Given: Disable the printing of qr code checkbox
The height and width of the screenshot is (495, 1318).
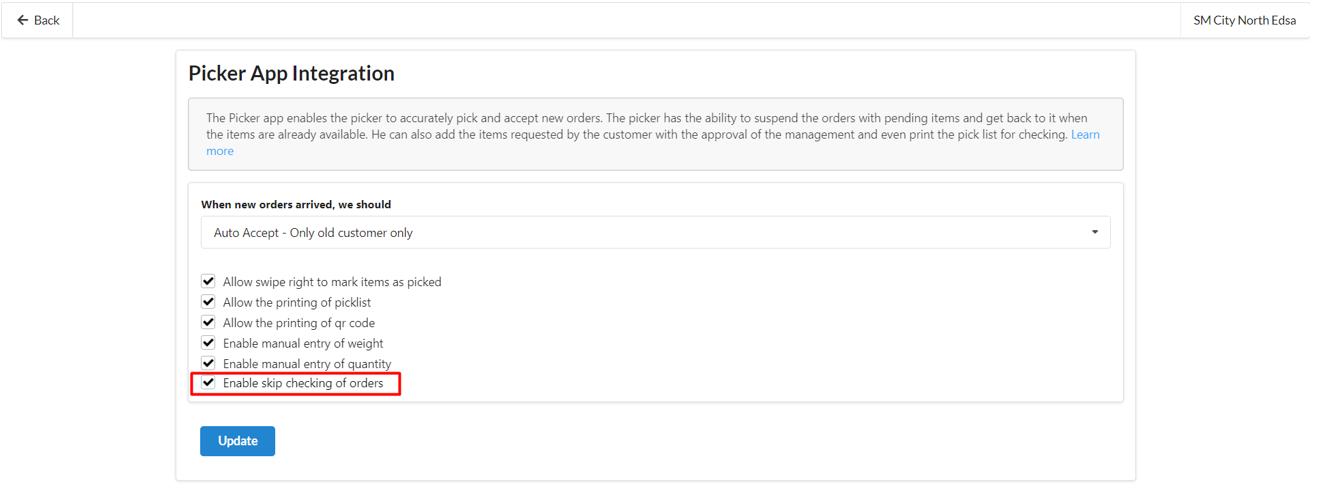Looking at the screenshot, I should [x=208, y=322].
